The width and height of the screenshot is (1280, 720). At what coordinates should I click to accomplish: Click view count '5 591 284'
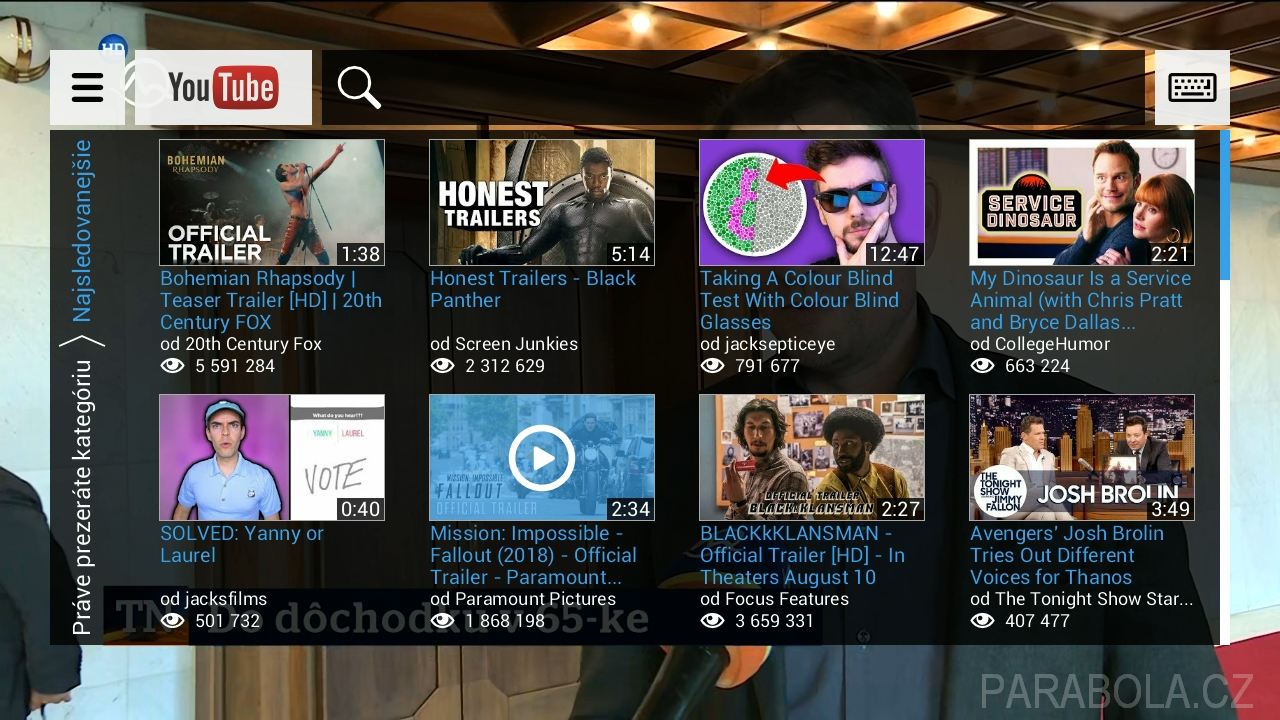(235, 366)
